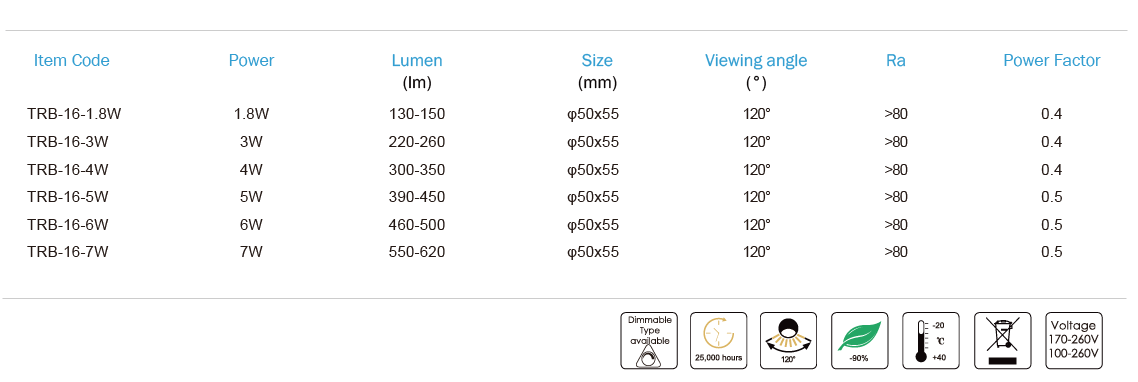Click the crossed-out waste bin icon

[1002, 341]
